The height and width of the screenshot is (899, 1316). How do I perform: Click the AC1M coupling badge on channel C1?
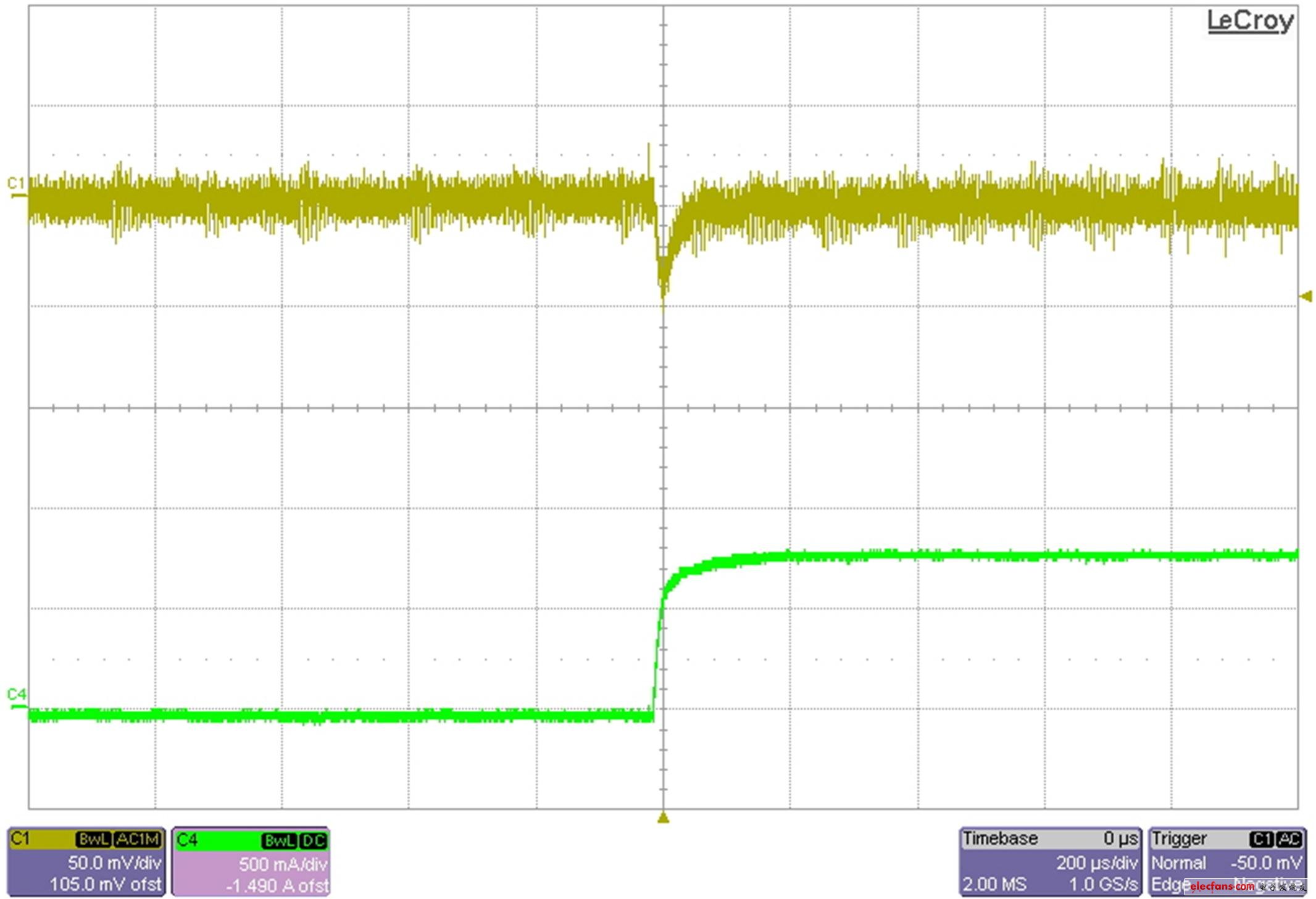[x=137, y=837]
